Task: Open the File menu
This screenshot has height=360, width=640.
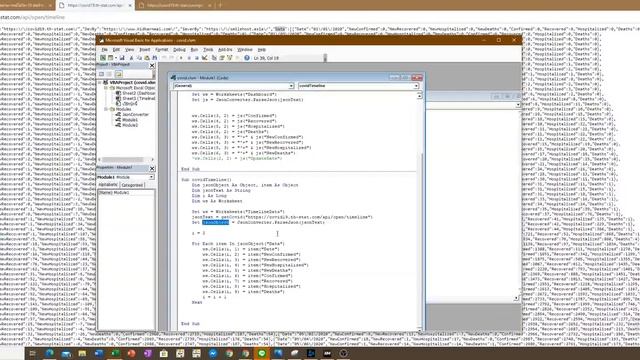Action: (104, 49)
